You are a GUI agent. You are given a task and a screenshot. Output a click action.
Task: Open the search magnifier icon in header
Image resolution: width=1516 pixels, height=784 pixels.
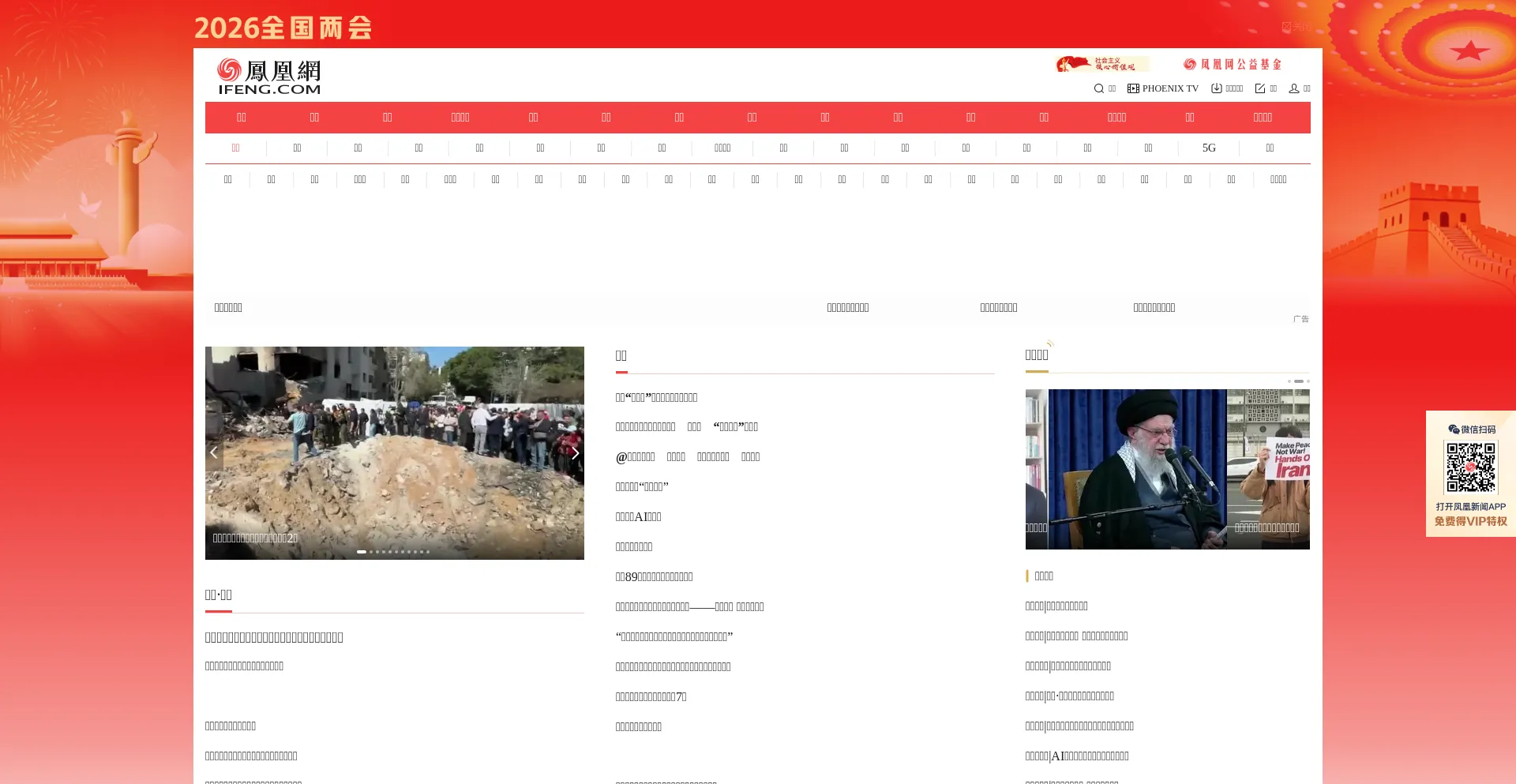[x=1098, y=88]
